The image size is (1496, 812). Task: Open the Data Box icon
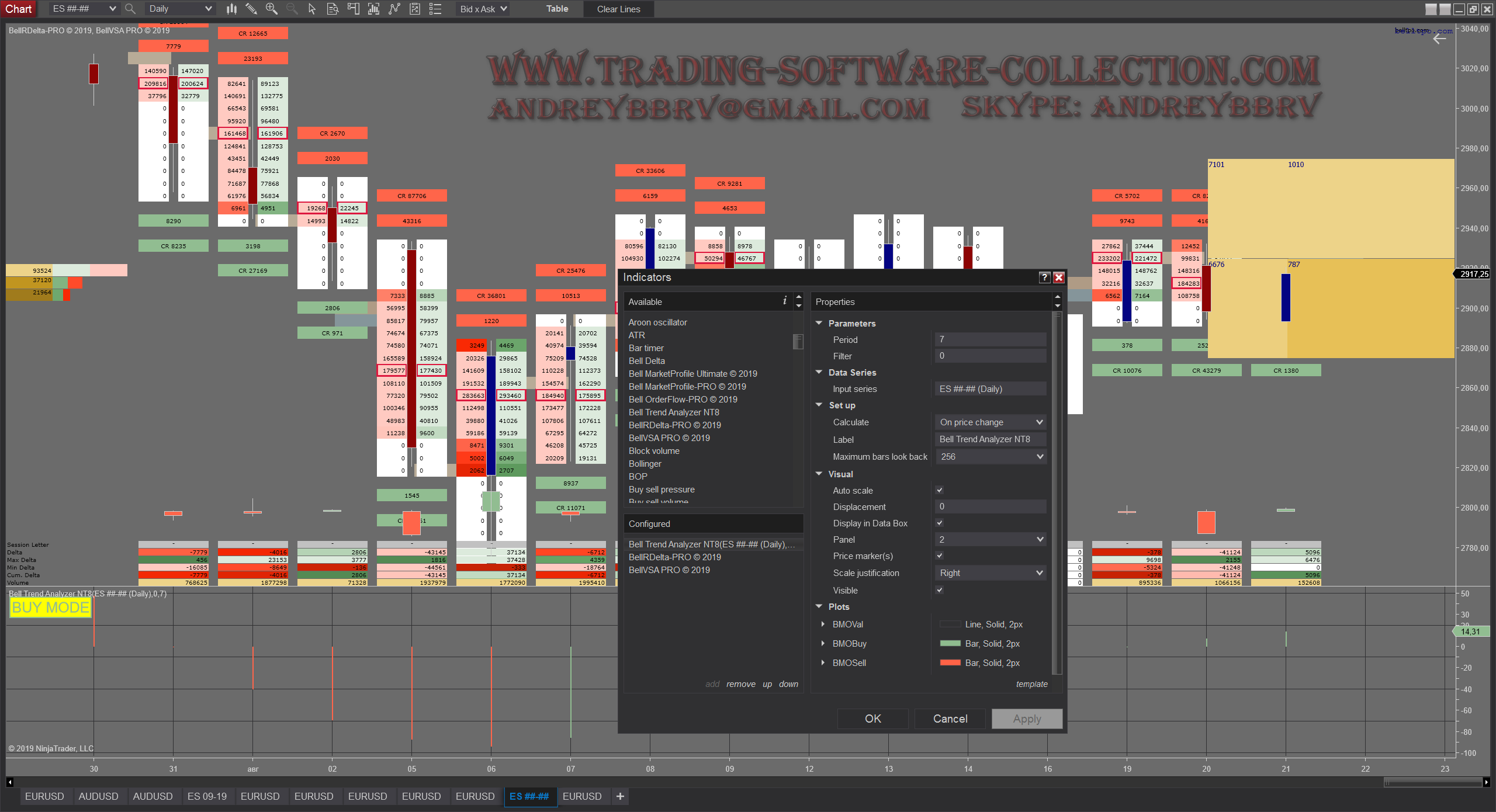tap(333, 9)
